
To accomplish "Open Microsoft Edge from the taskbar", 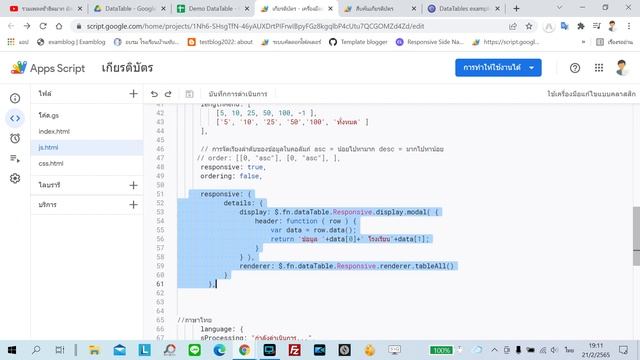I will (219, 350).
